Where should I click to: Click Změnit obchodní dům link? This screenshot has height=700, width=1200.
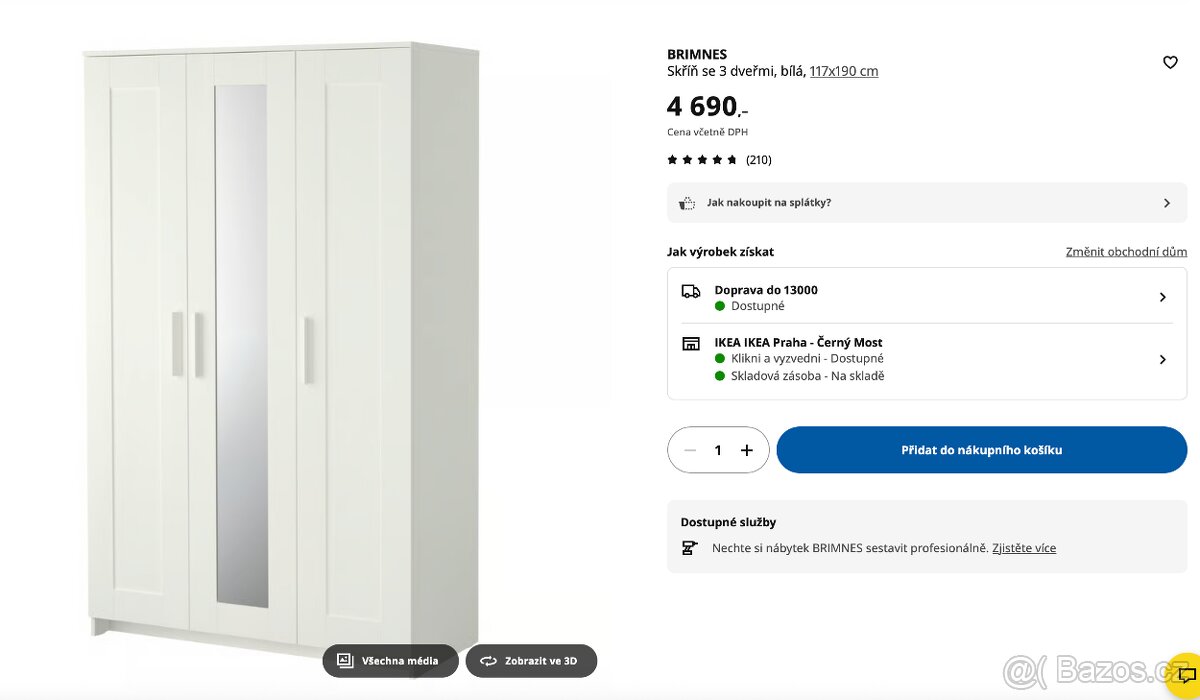point(1126,251)
